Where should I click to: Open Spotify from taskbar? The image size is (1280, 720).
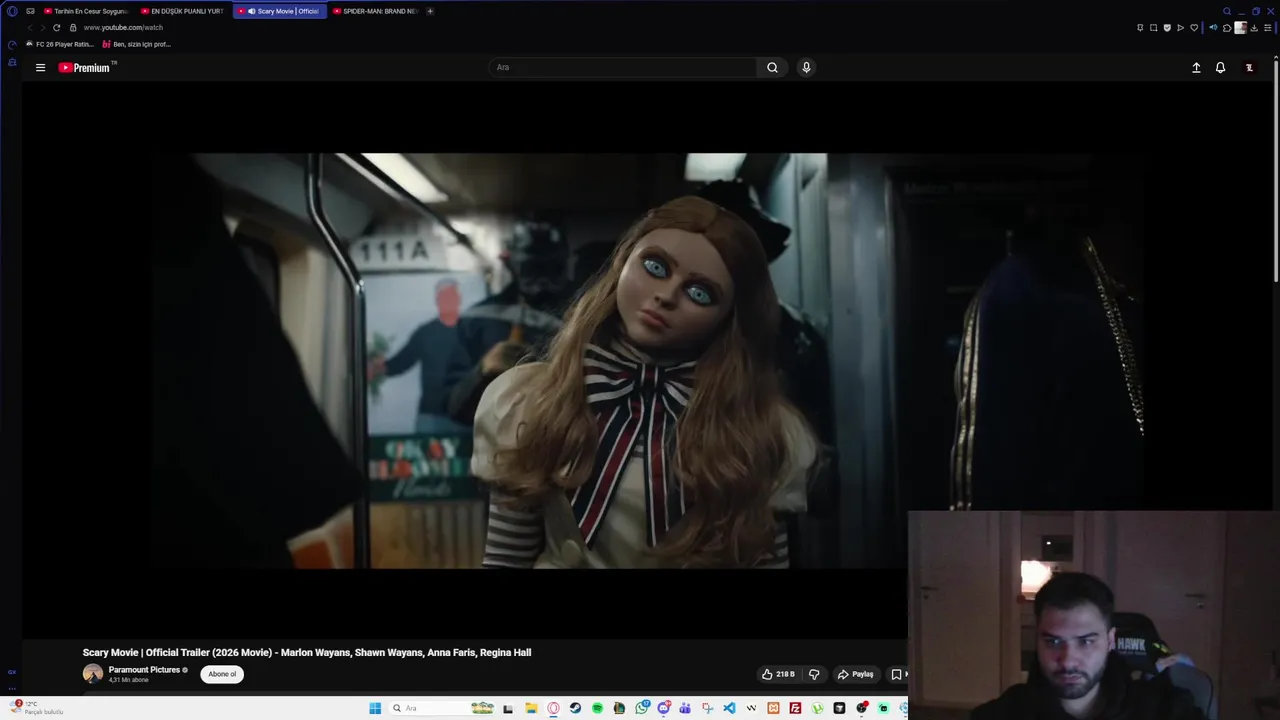597,708
